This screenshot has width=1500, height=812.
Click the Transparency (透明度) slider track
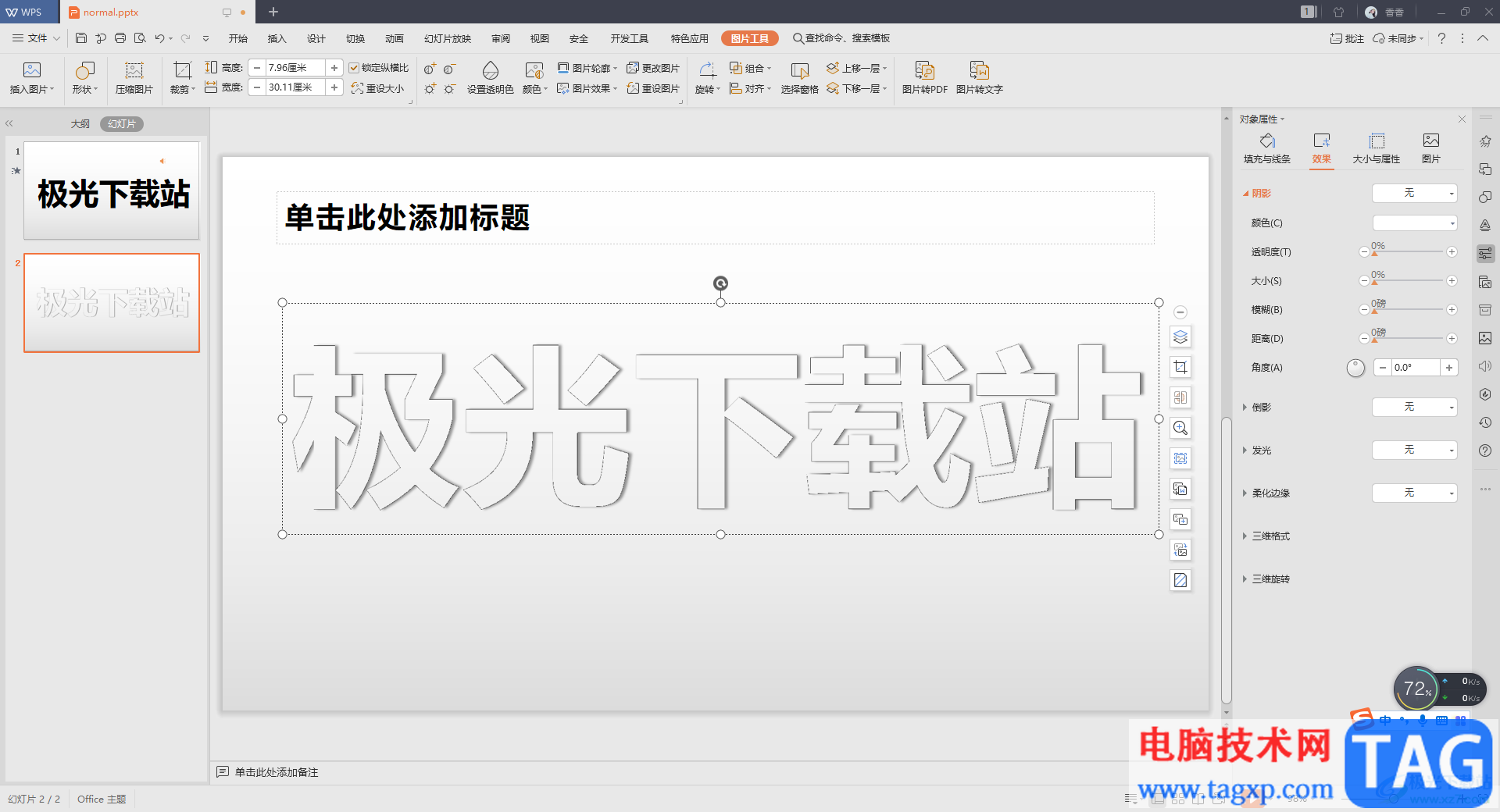(1407, 252)
